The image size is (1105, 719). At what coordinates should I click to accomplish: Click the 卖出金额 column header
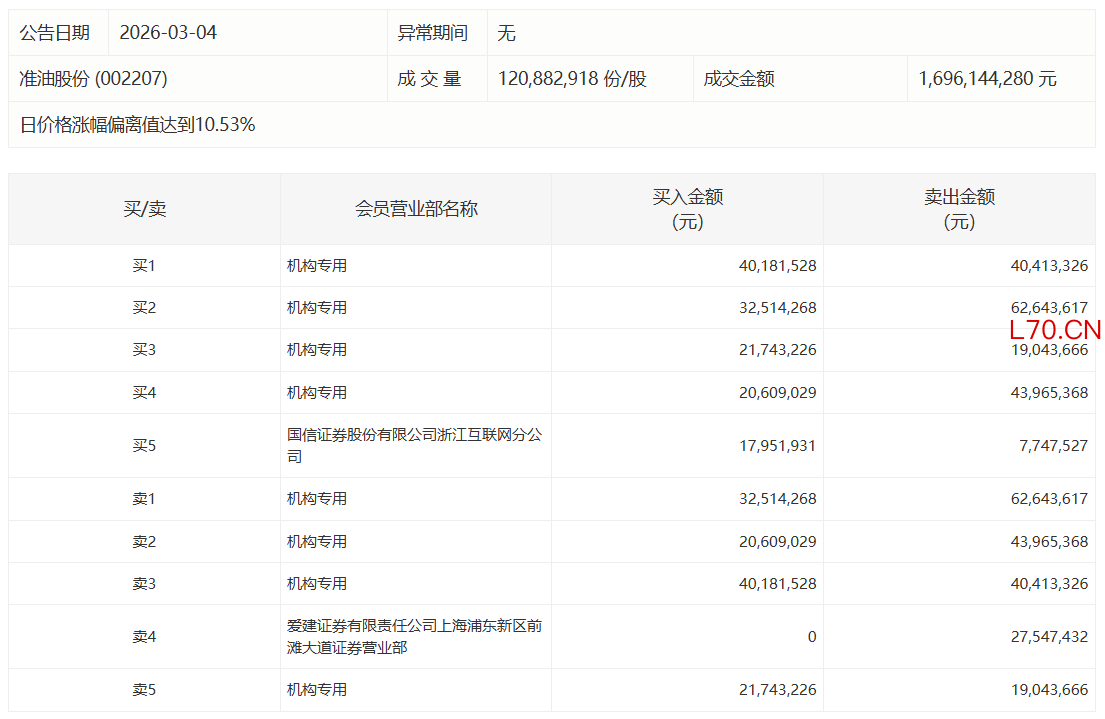click(959, 209)
